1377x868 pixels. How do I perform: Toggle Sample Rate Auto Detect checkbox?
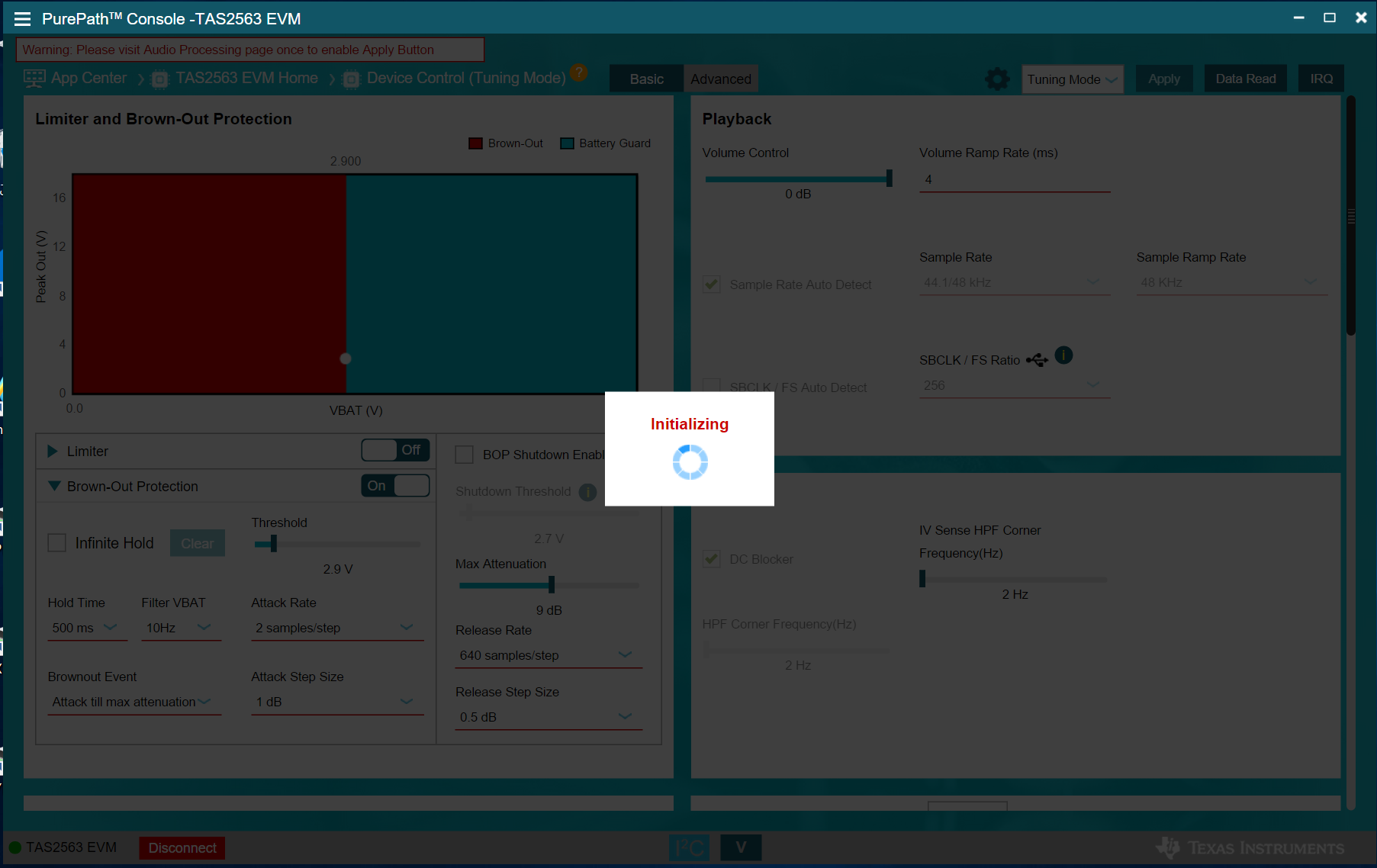click(712, 285)
